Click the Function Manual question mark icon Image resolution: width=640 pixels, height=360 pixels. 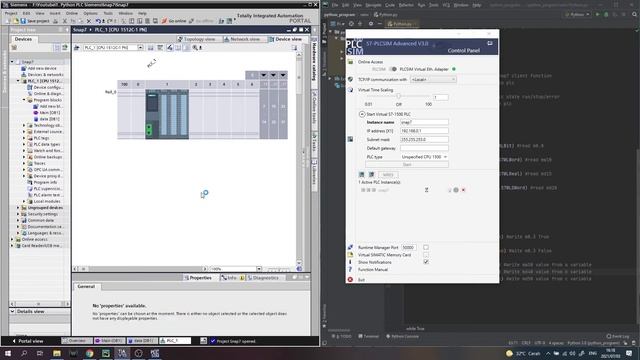[x=350, y=269]
